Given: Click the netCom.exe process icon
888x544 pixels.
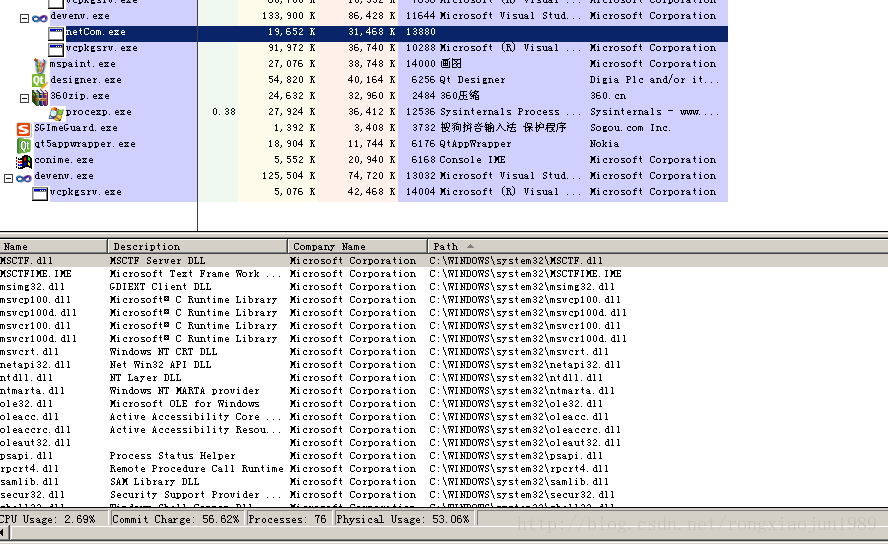Looking at the screenshot, I should click(56, 33).
